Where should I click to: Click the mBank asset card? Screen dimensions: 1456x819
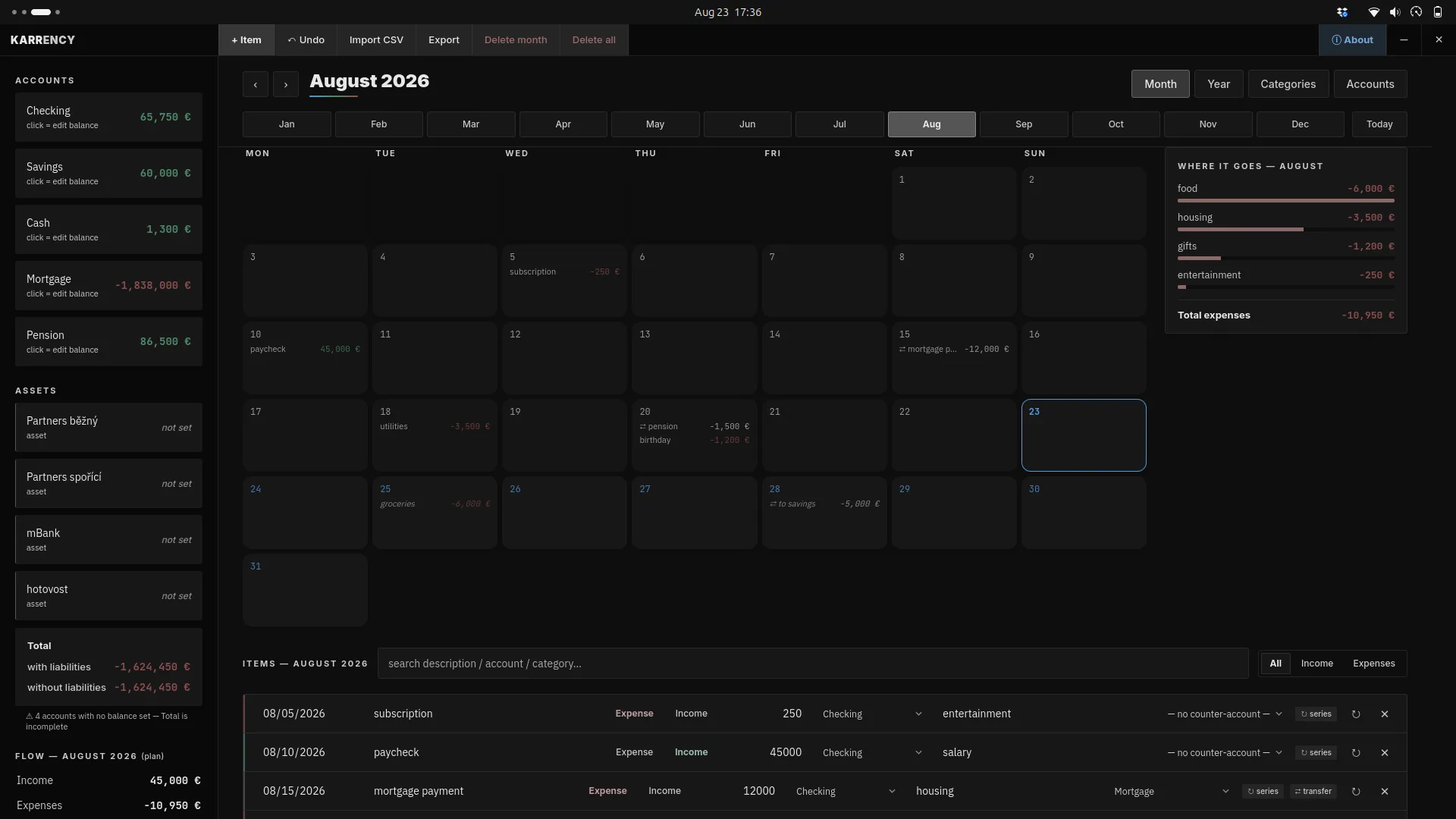pyautogui.click(x=108, y=540)
